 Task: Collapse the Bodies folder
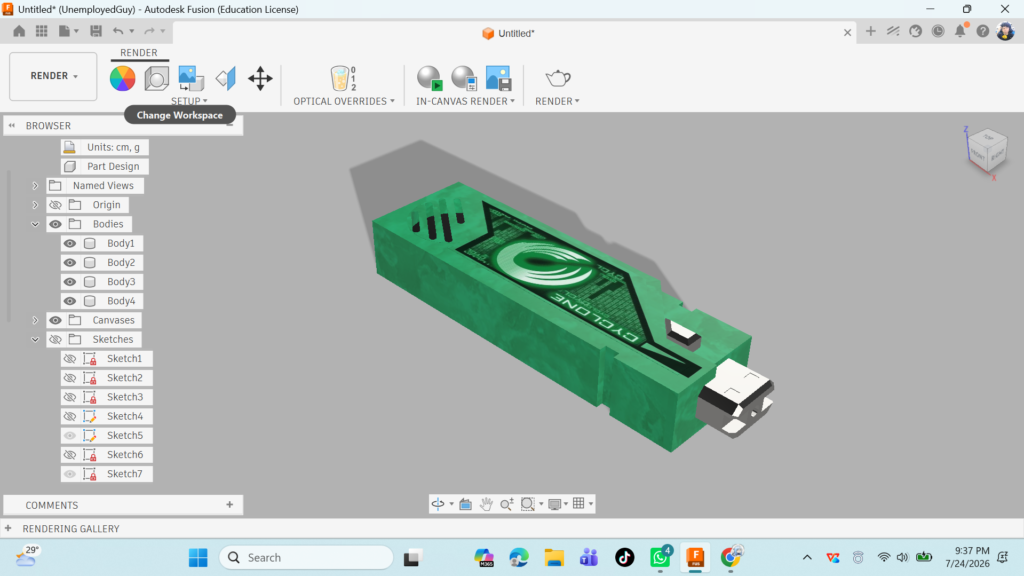tap(35, 224)
